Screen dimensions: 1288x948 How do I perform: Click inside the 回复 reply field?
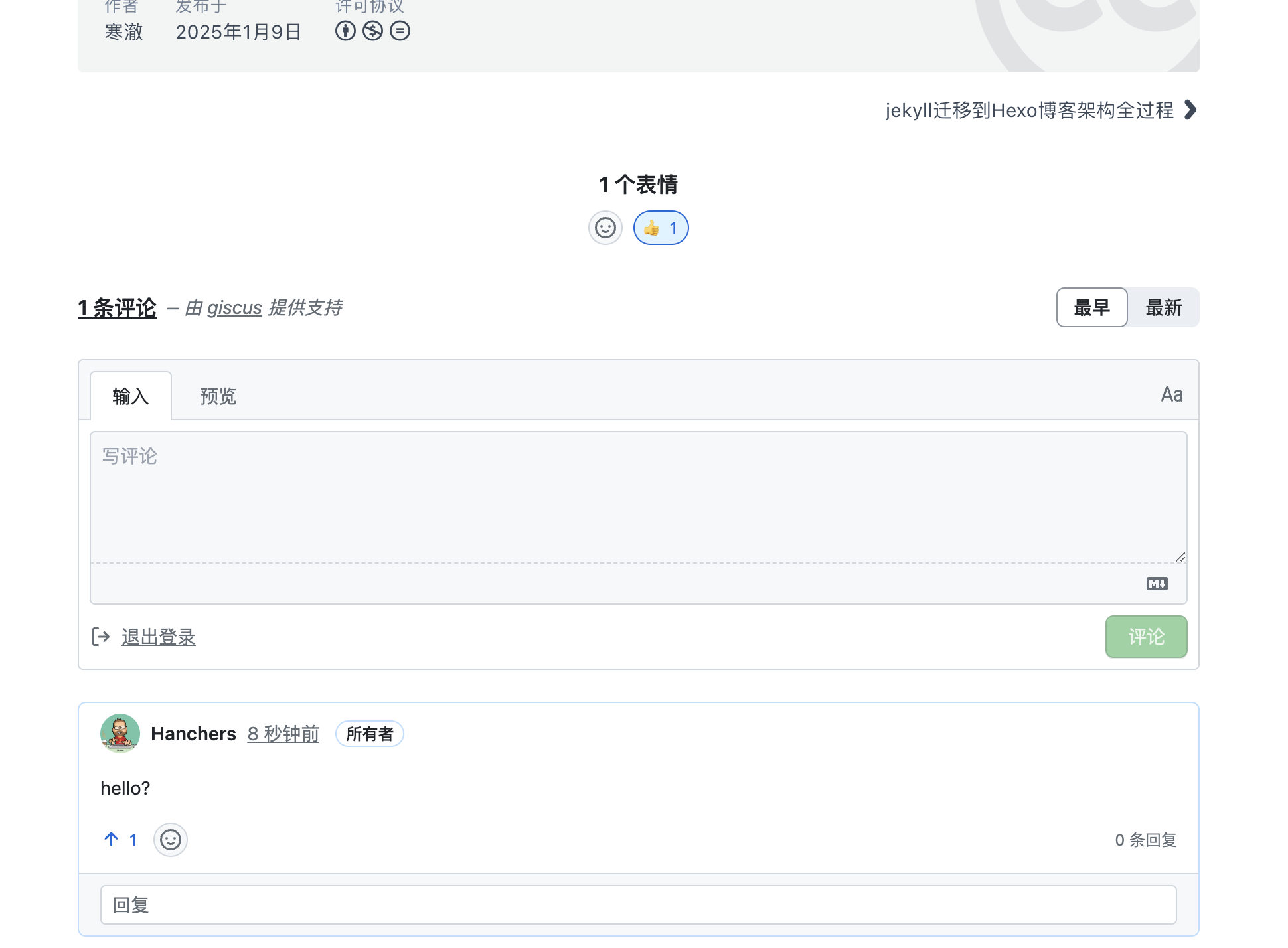pyautogui.click(x=637, y=905)
